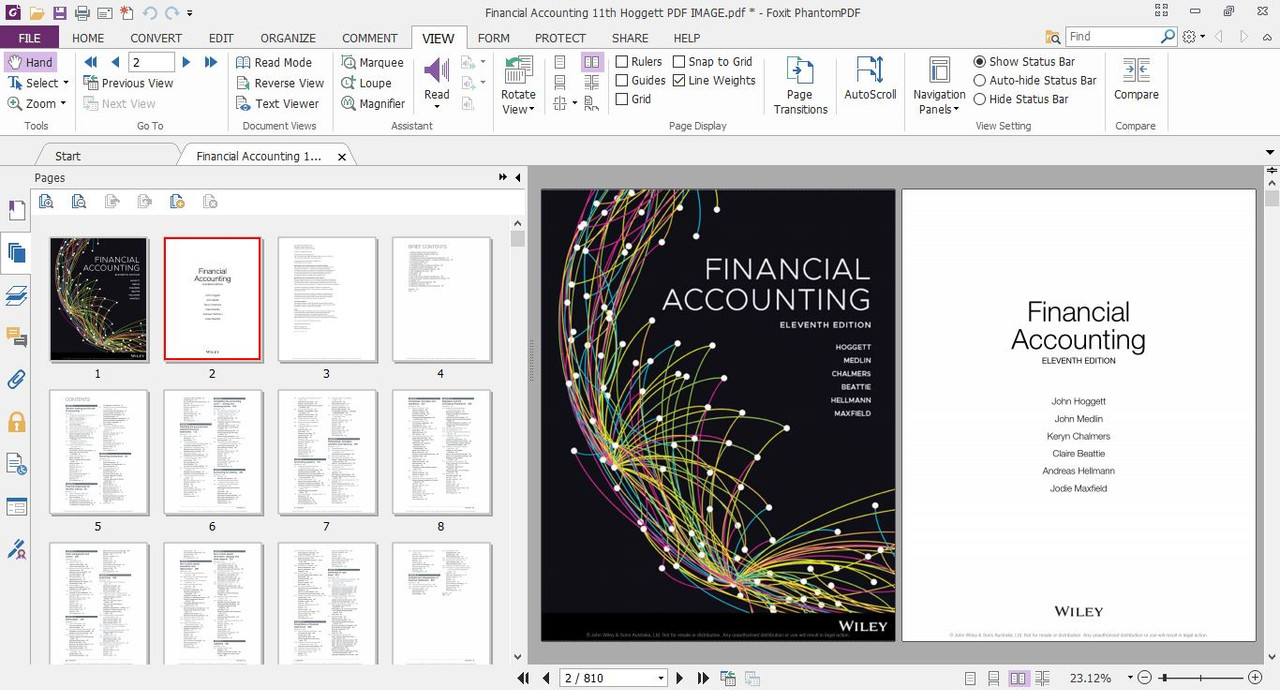Toggle facing view in status bar
The width and height of the screenshot is (1280, 690).
point(1018,678)
